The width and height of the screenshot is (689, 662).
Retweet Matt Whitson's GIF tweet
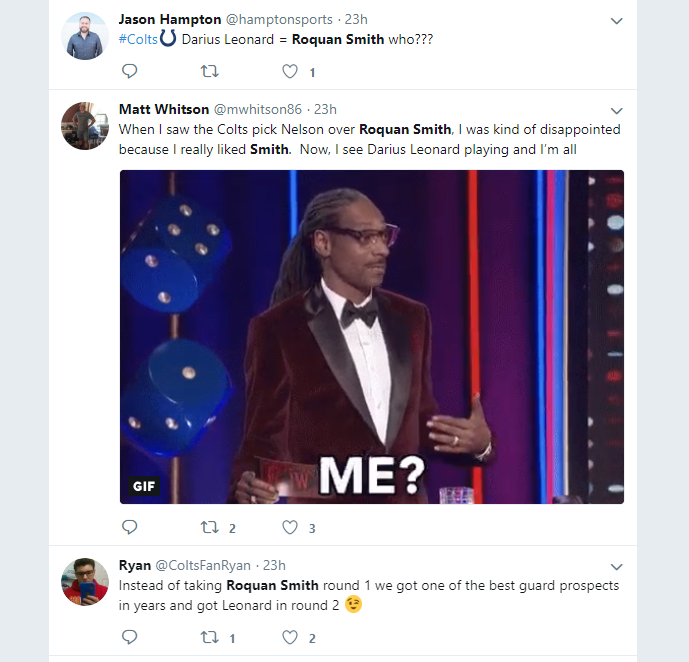(210, 527)
